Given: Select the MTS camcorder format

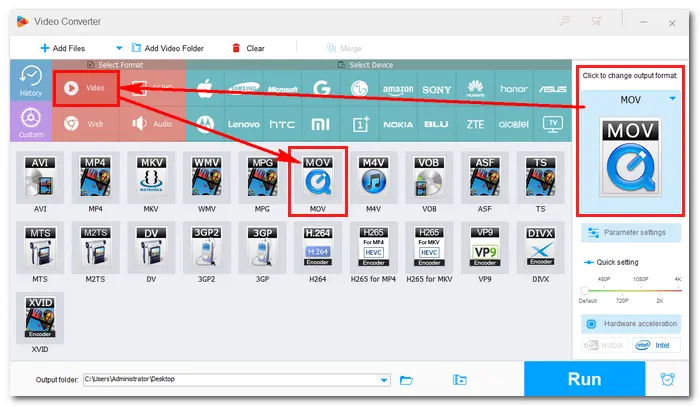Looking at the screenshot, I should 40,248.
